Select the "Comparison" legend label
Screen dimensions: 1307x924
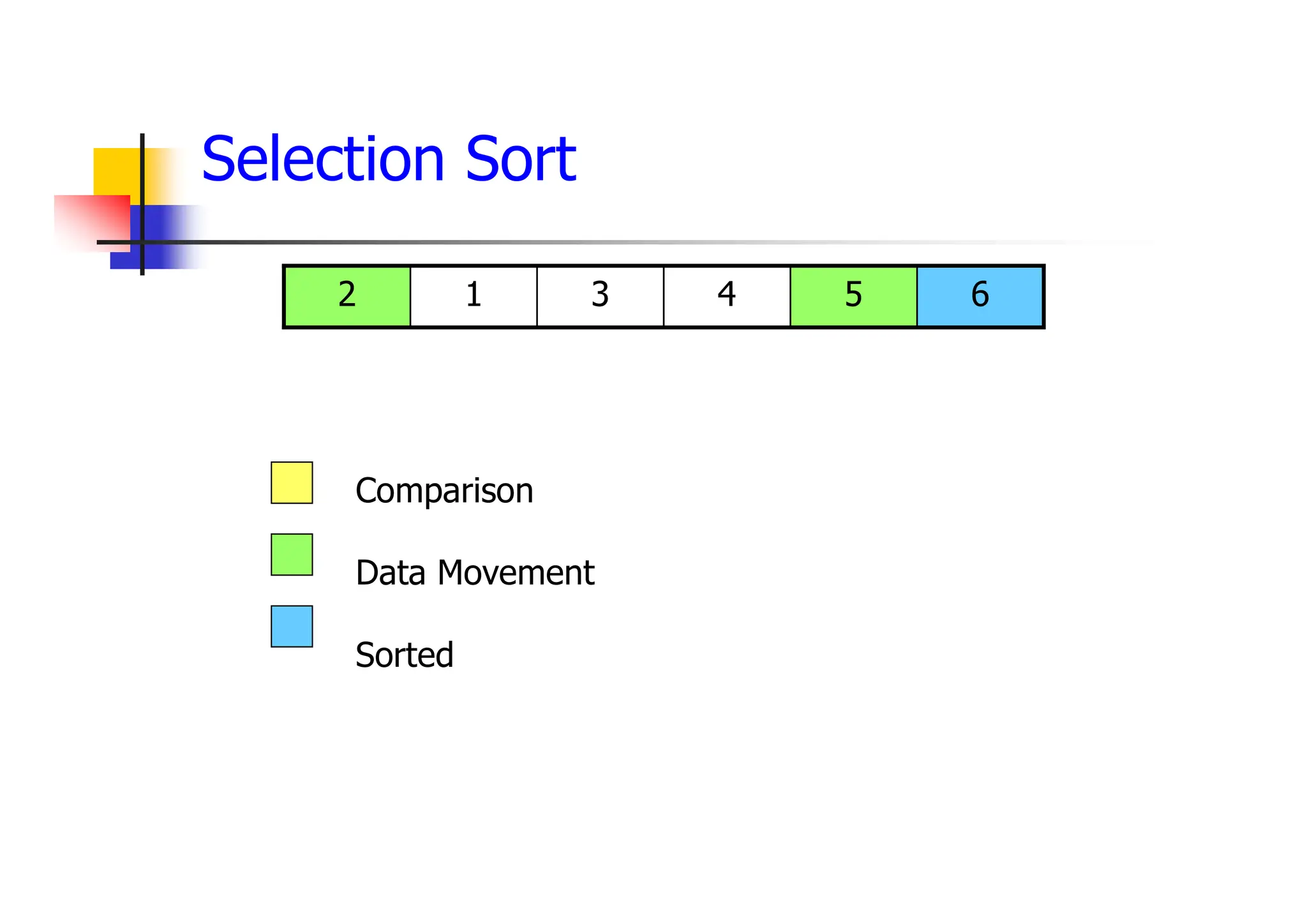pyautogui.click(x=444, y=491)
